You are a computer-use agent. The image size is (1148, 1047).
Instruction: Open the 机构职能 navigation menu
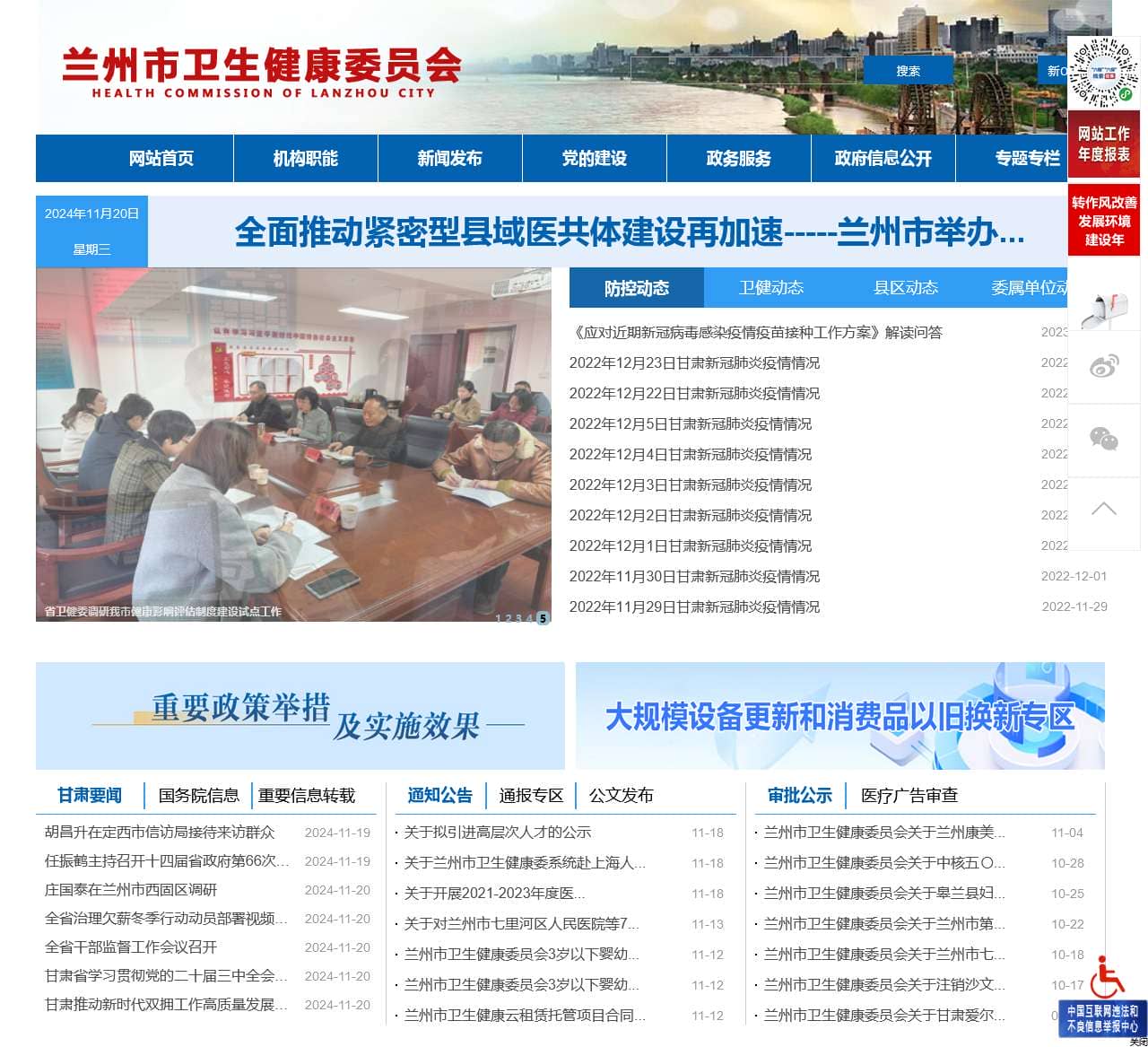coord(306,159)
